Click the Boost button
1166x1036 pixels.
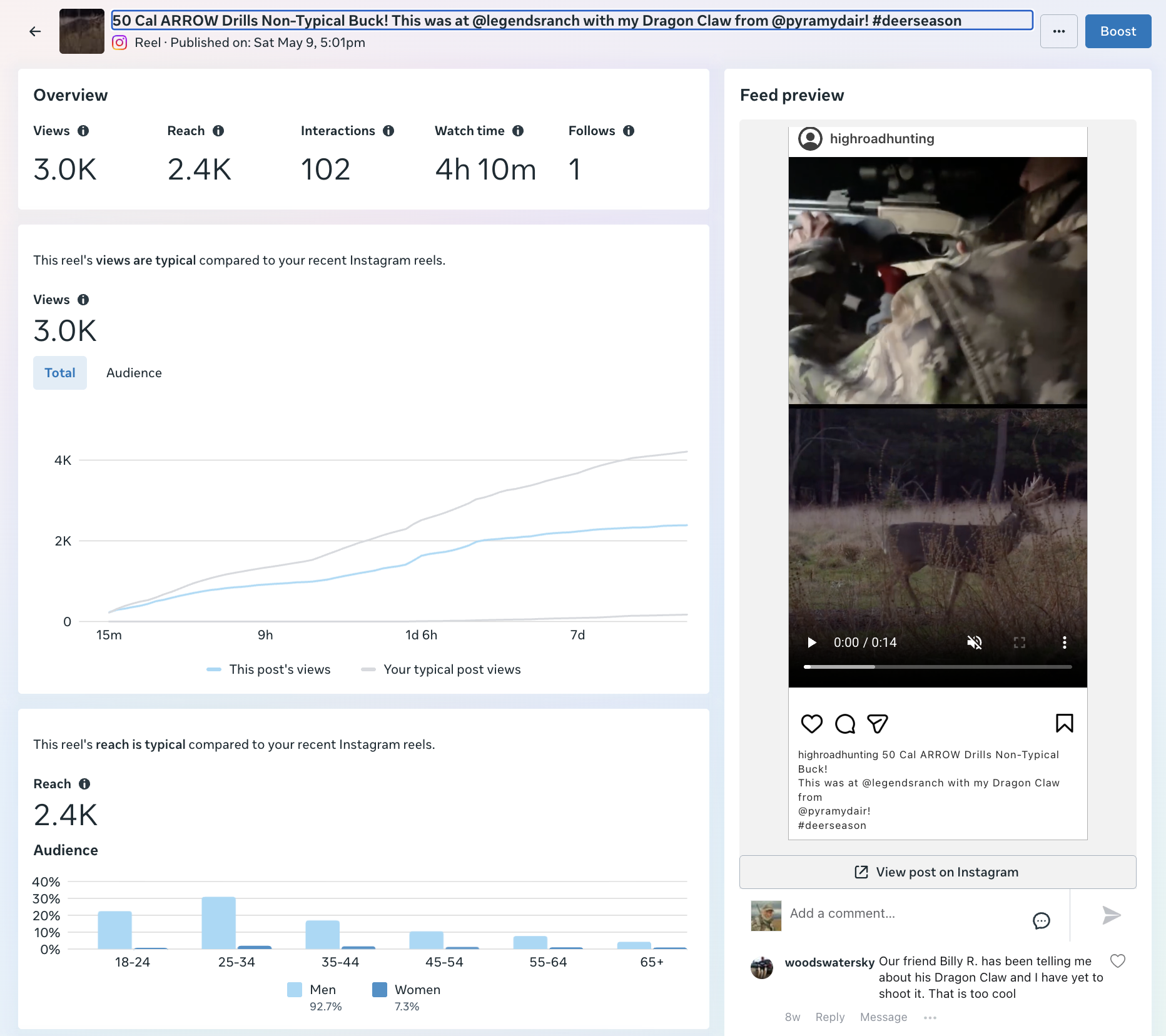pos(1118,31)
